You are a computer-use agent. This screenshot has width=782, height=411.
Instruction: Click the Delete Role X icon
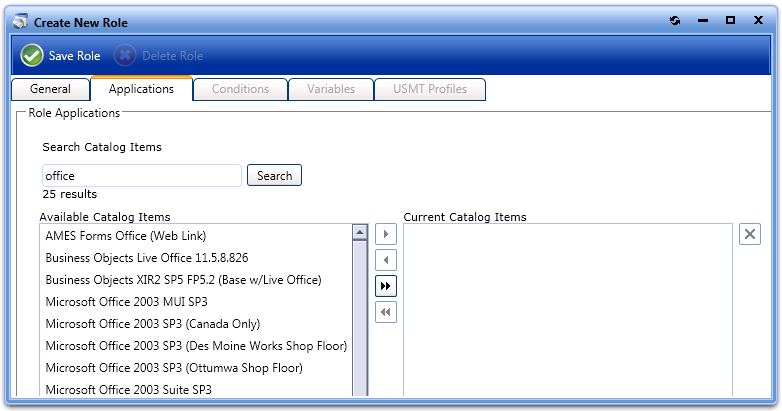[x=125, y=55]
